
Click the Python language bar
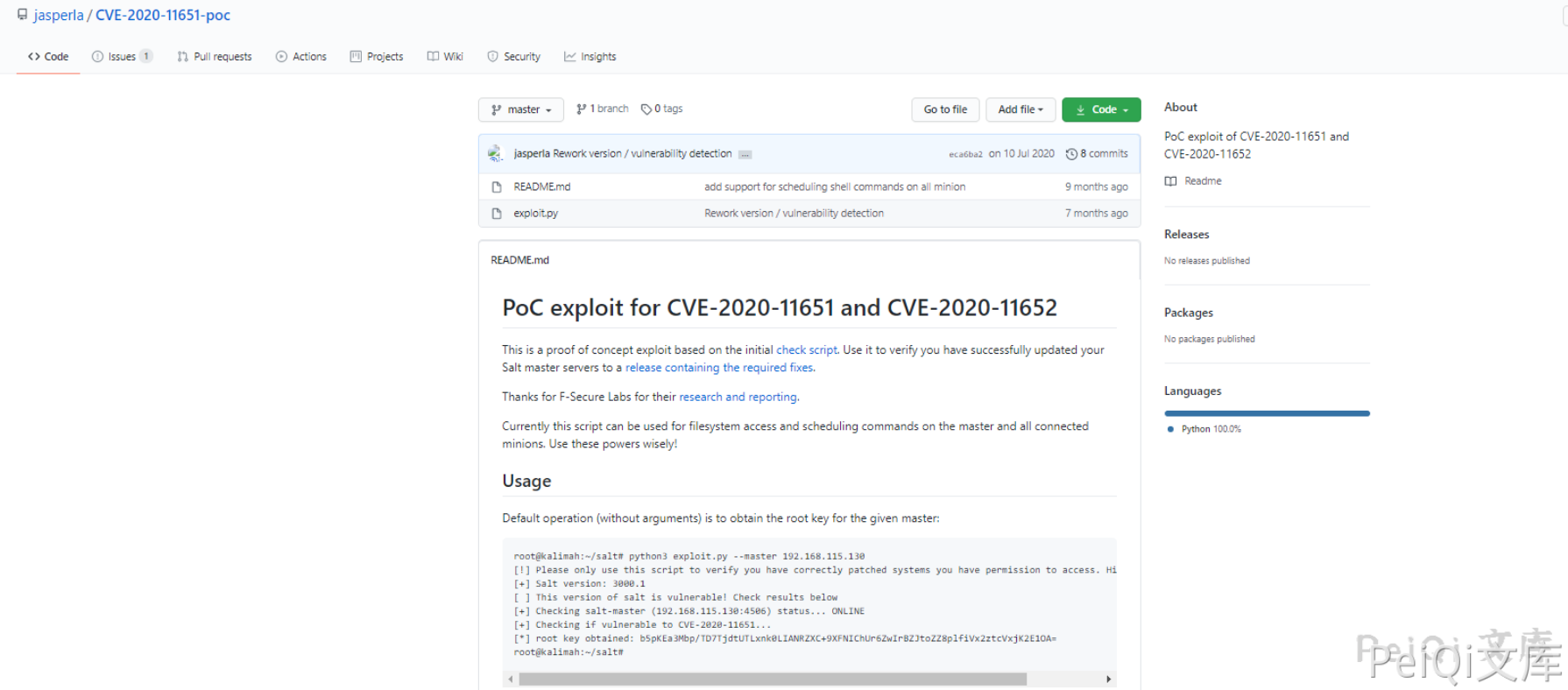pyautogui.click(x=1267, y=413)
